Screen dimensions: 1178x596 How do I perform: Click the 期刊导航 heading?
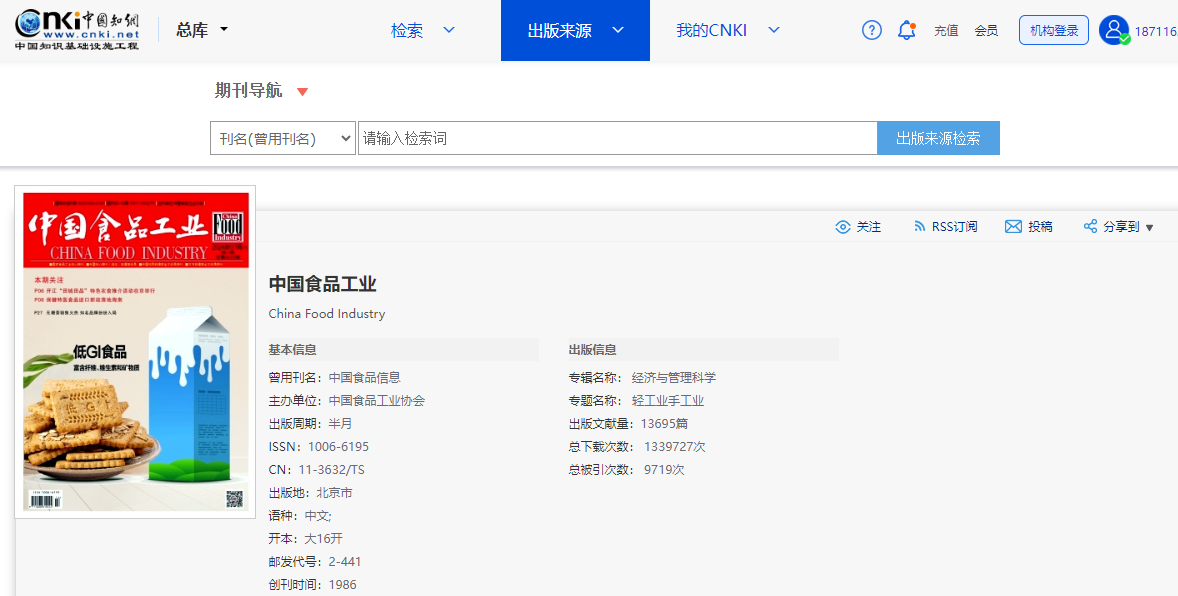click(249, 90)
